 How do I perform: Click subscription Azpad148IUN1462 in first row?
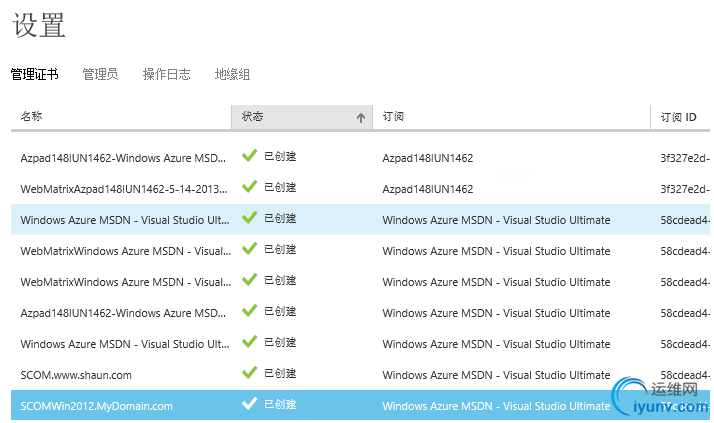427,158
